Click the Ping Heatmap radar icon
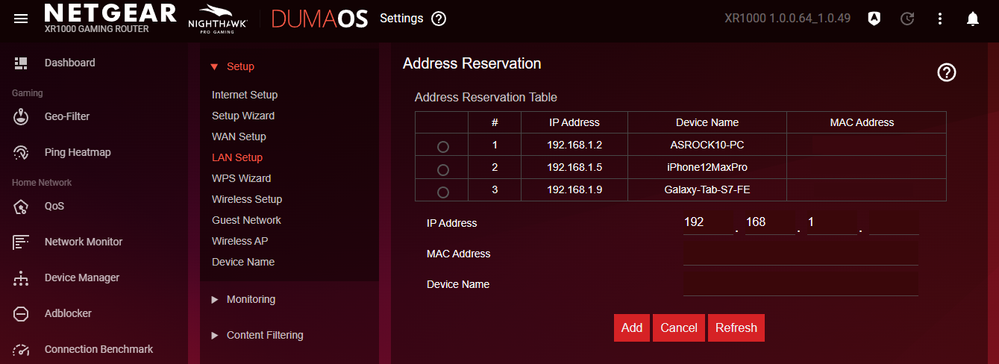The image size is (999, 364). [x=21, y=152]
